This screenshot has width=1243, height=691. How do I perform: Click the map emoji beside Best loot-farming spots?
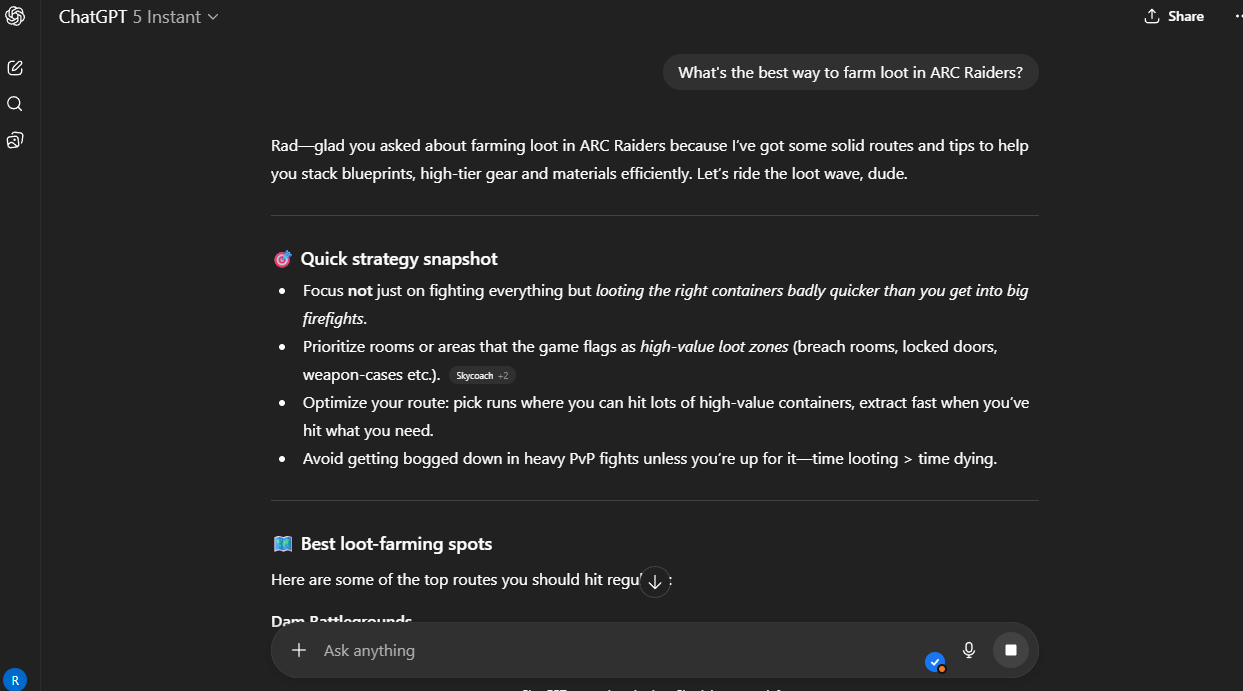click(x=282, y=544)
